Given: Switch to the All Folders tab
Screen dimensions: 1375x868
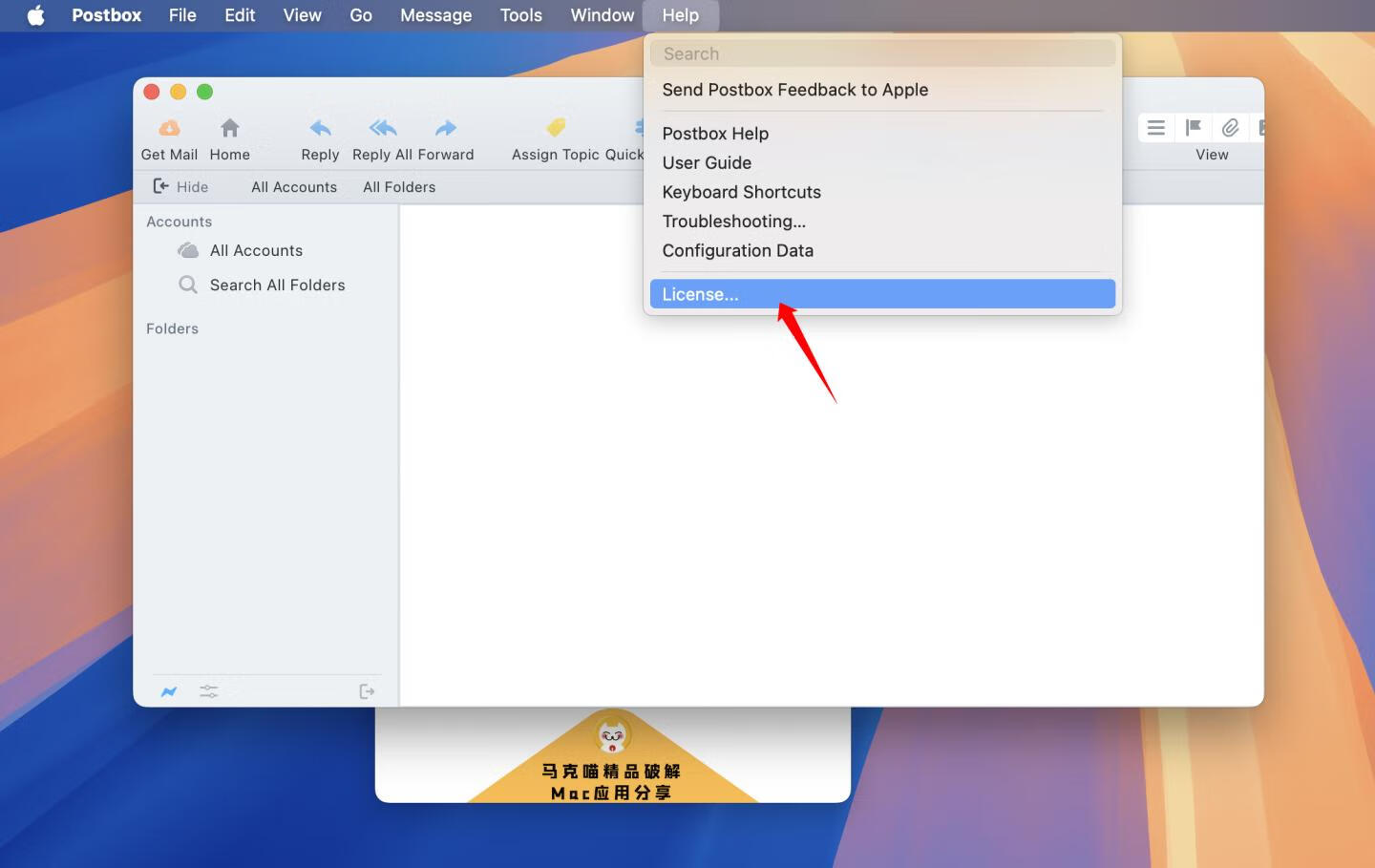Looking at the screenshot, I should click(399, 187).
